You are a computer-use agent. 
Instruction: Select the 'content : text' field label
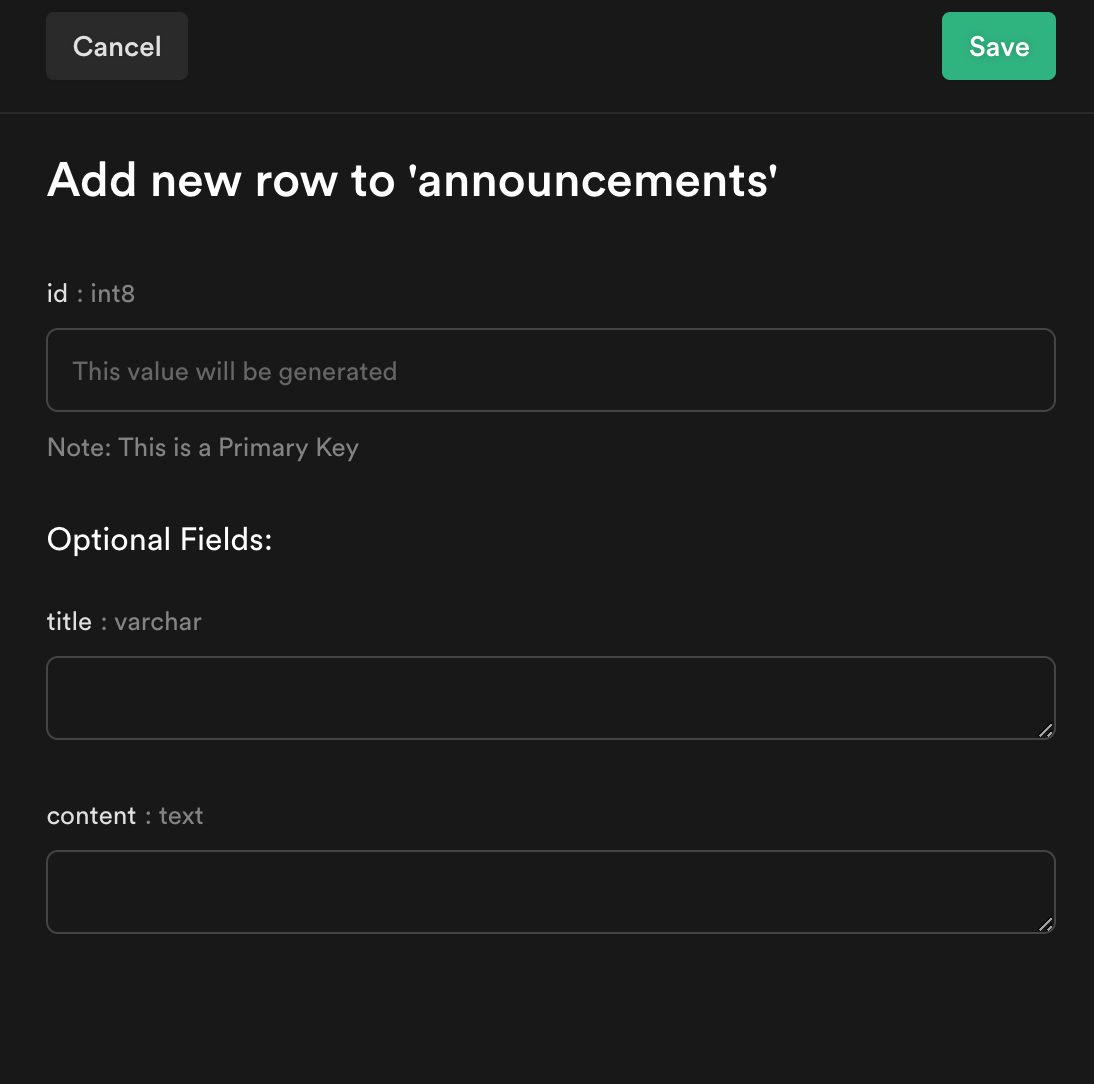[x=125, y=815]
